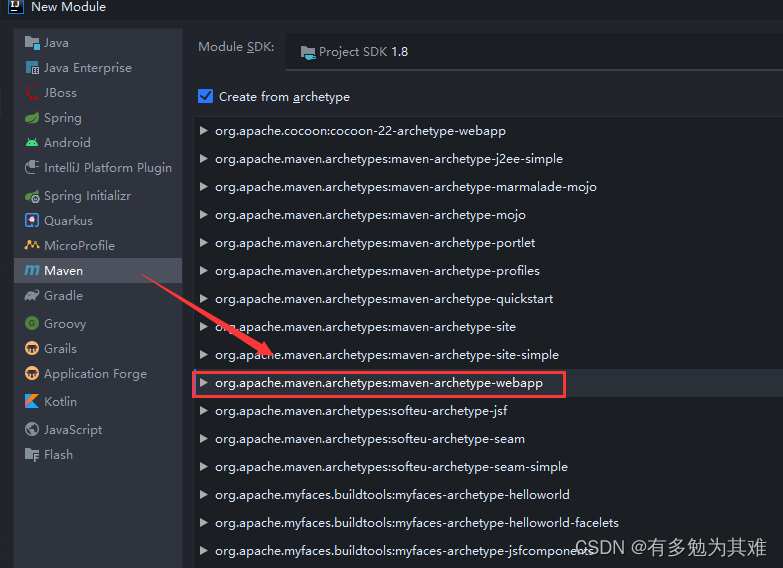783x568 pixels.
Task: Click the Flash folder icon
Action: pos(32,455)
